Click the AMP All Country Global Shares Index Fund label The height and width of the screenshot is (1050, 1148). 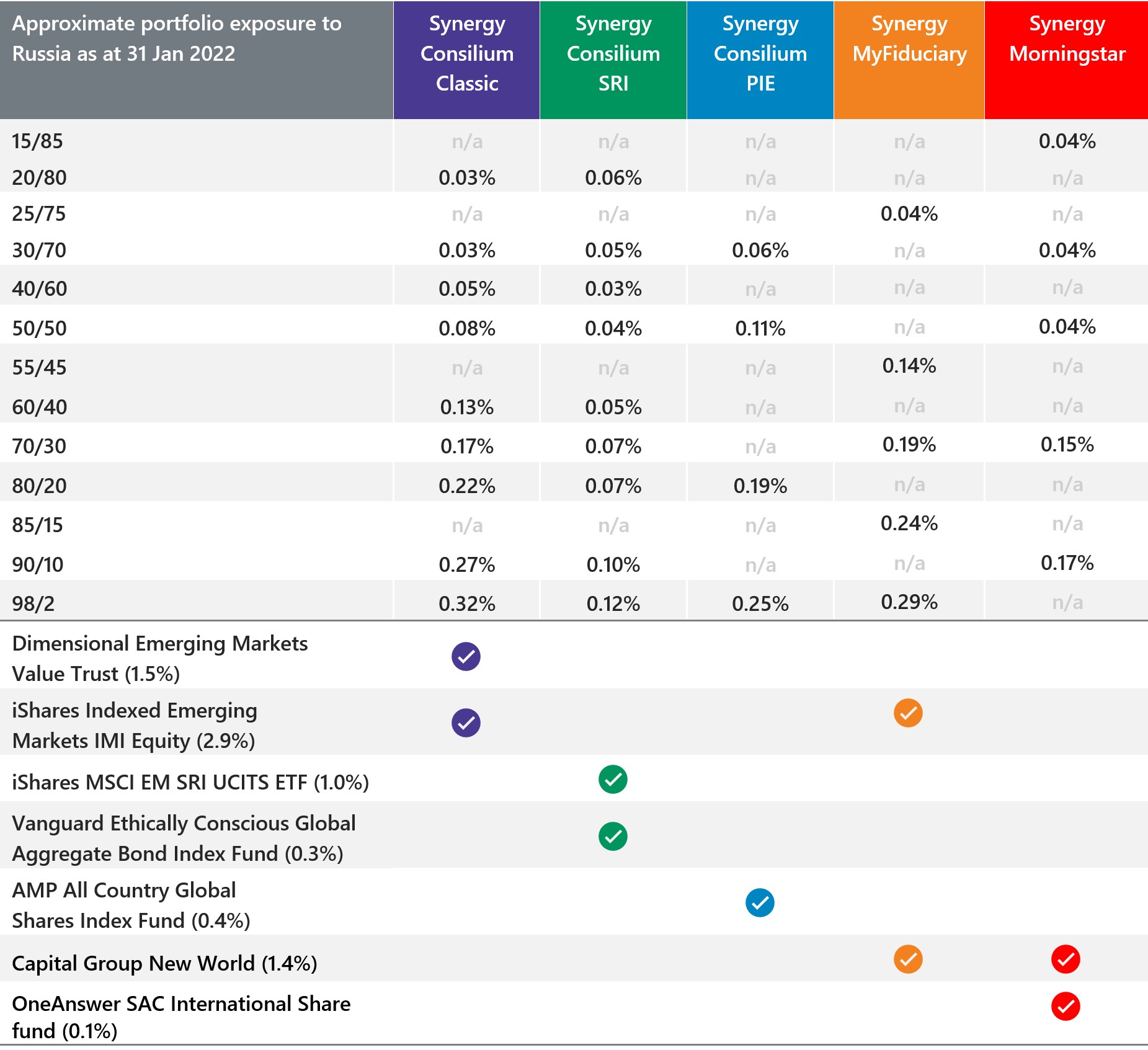pos(131,905)
